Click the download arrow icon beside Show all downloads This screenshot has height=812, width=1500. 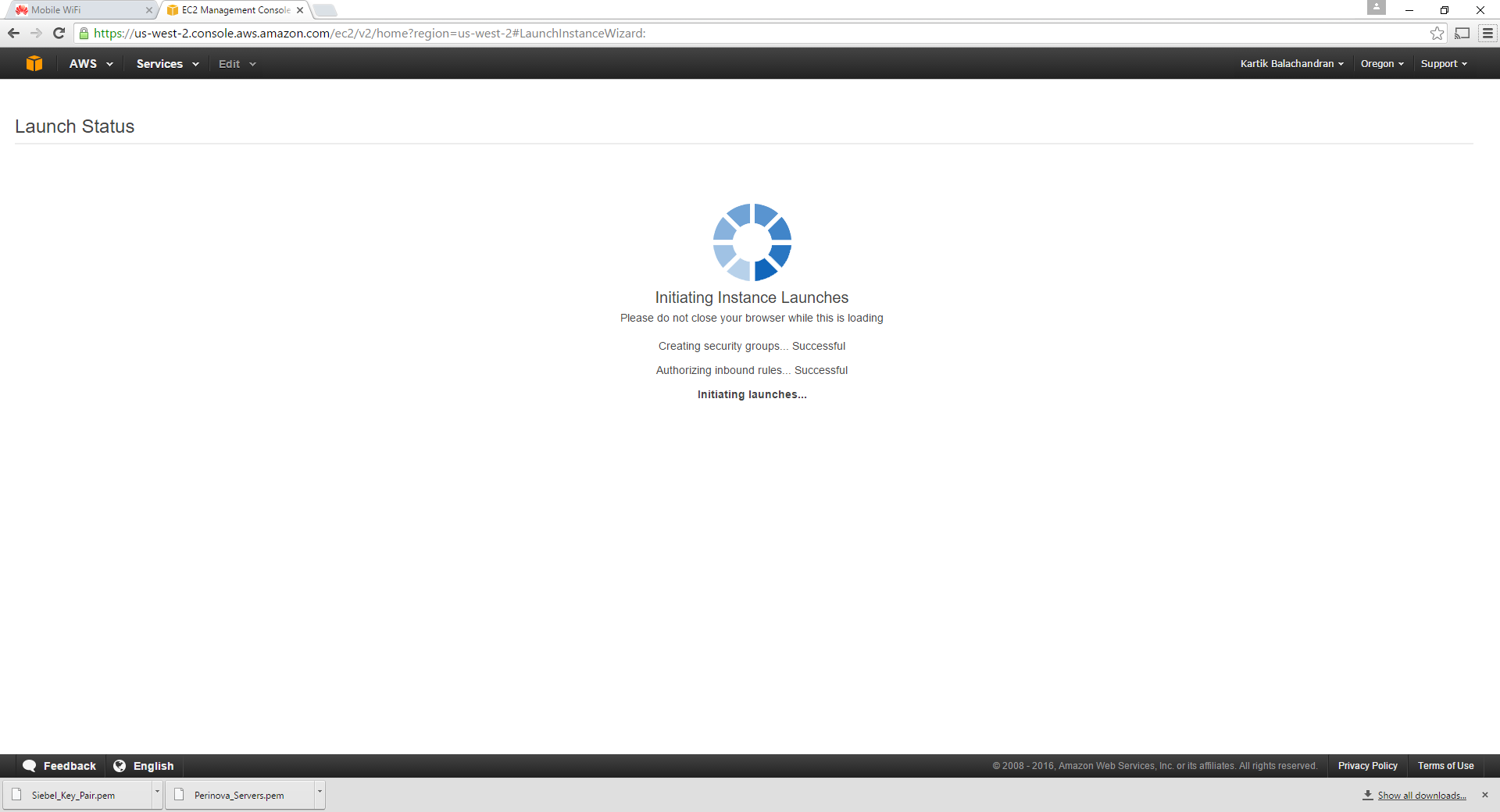[1368, 795]
